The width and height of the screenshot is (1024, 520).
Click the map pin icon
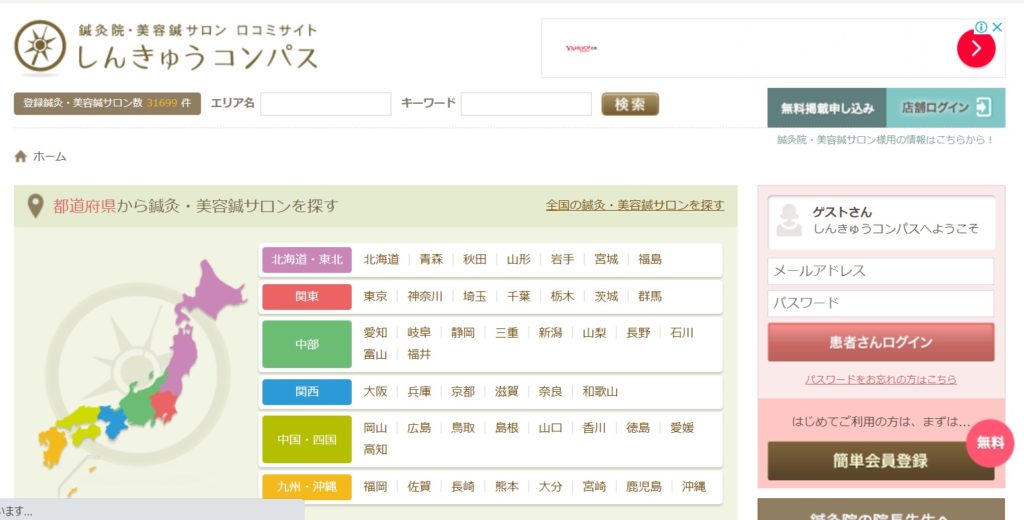click(x=35, y=206)
